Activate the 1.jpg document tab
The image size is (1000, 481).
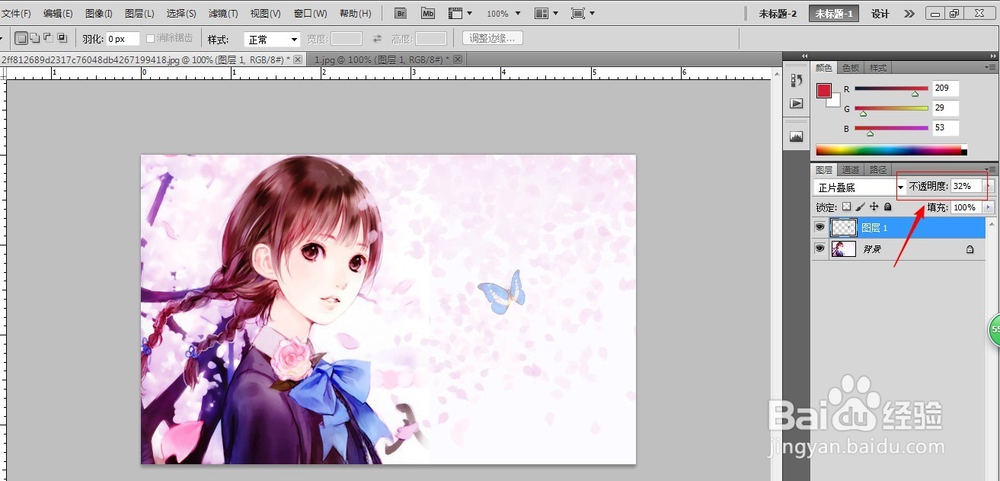pos(387,59)
